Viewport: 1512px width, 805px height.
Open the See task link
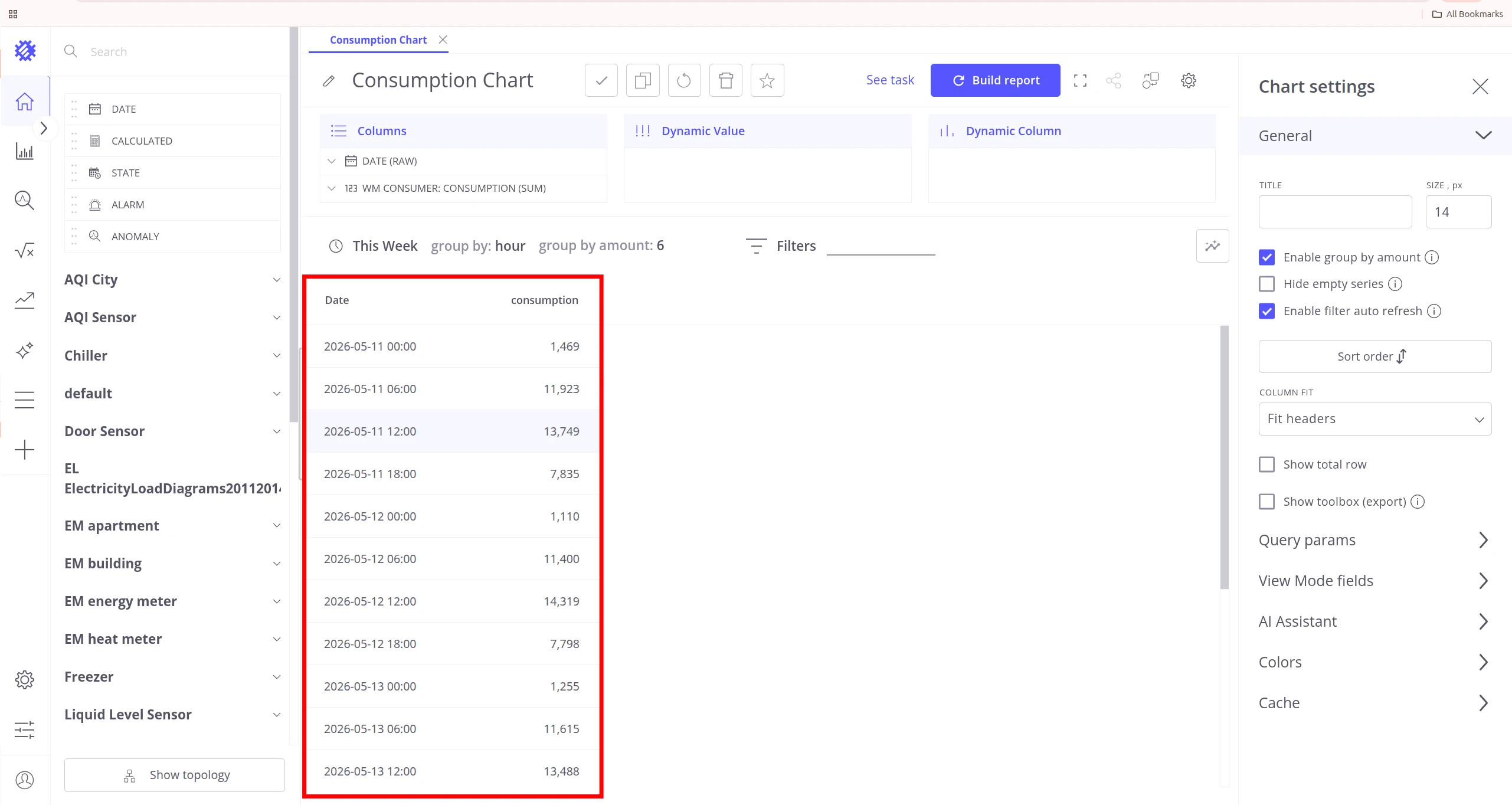[x=889, y=80]
